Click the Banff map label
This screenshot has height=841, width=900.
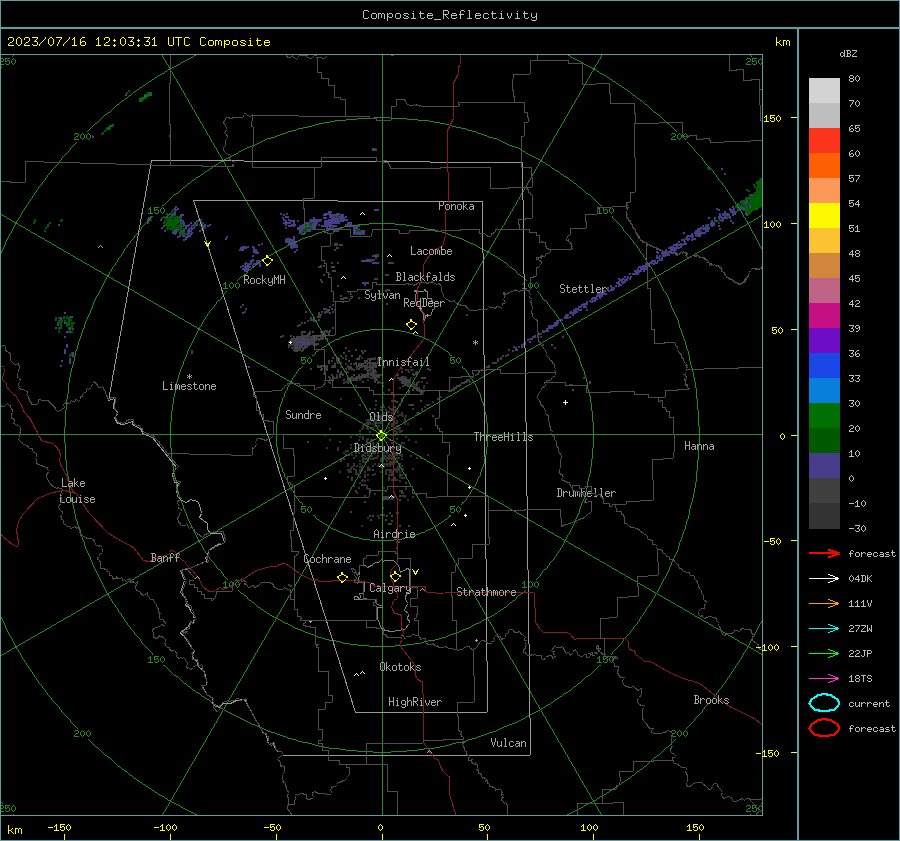(x=165, y=557)
